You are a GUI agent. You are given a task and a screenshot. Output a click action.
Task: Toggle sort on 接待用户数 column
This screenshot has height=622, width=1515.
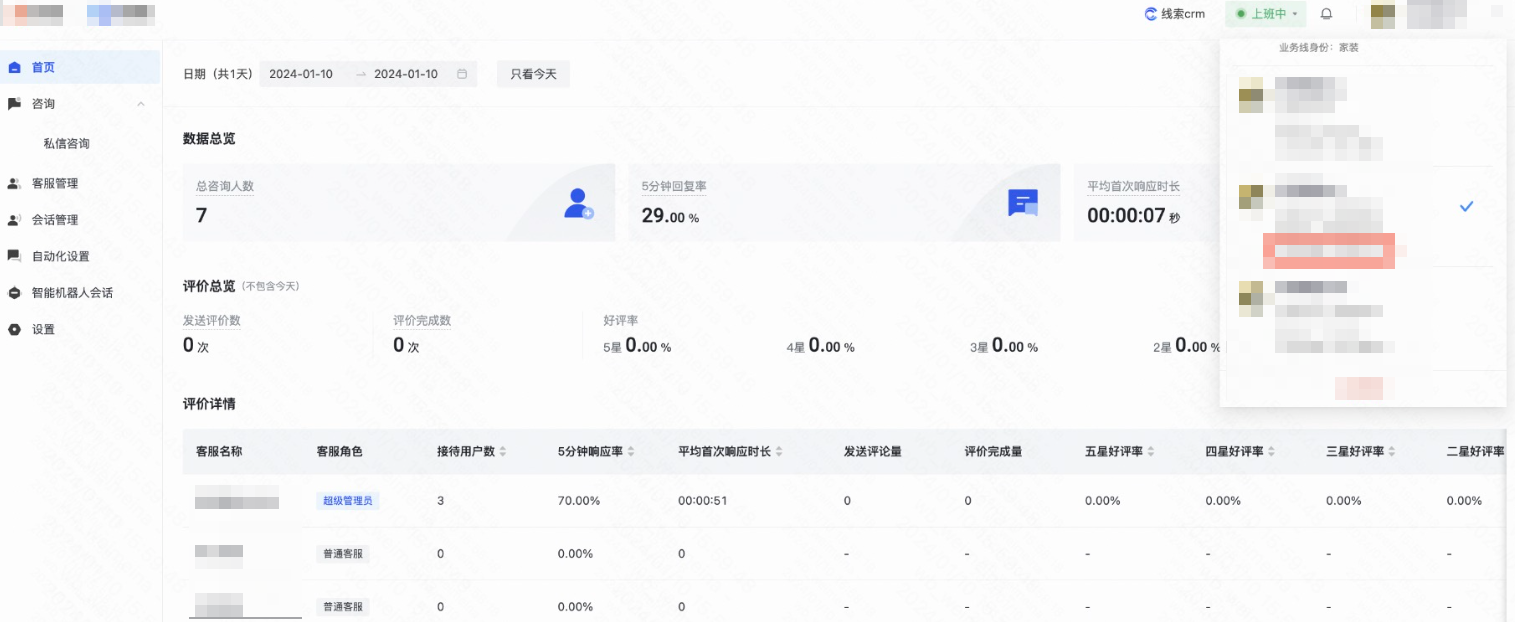coord(502,450)
